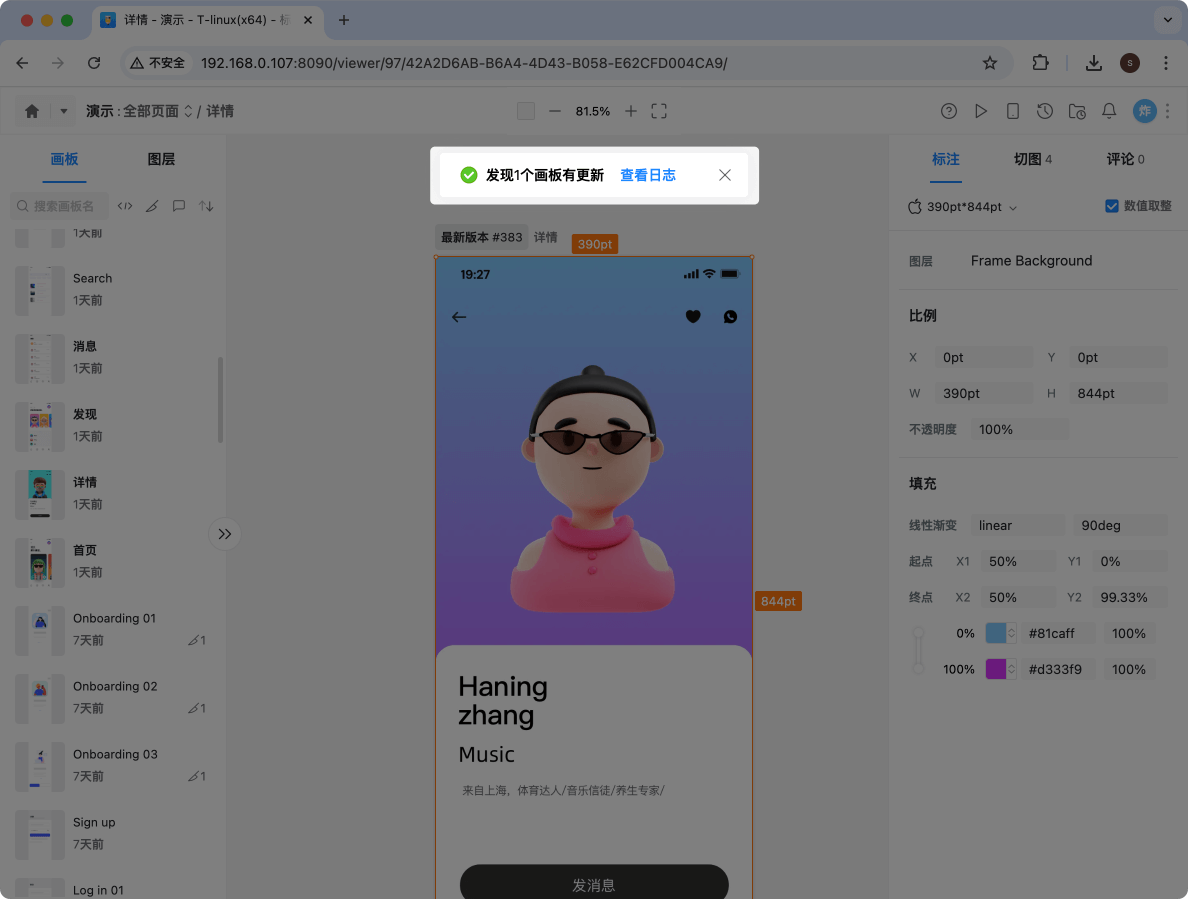Click the 不透明度 100% value

coord(1020,429)
